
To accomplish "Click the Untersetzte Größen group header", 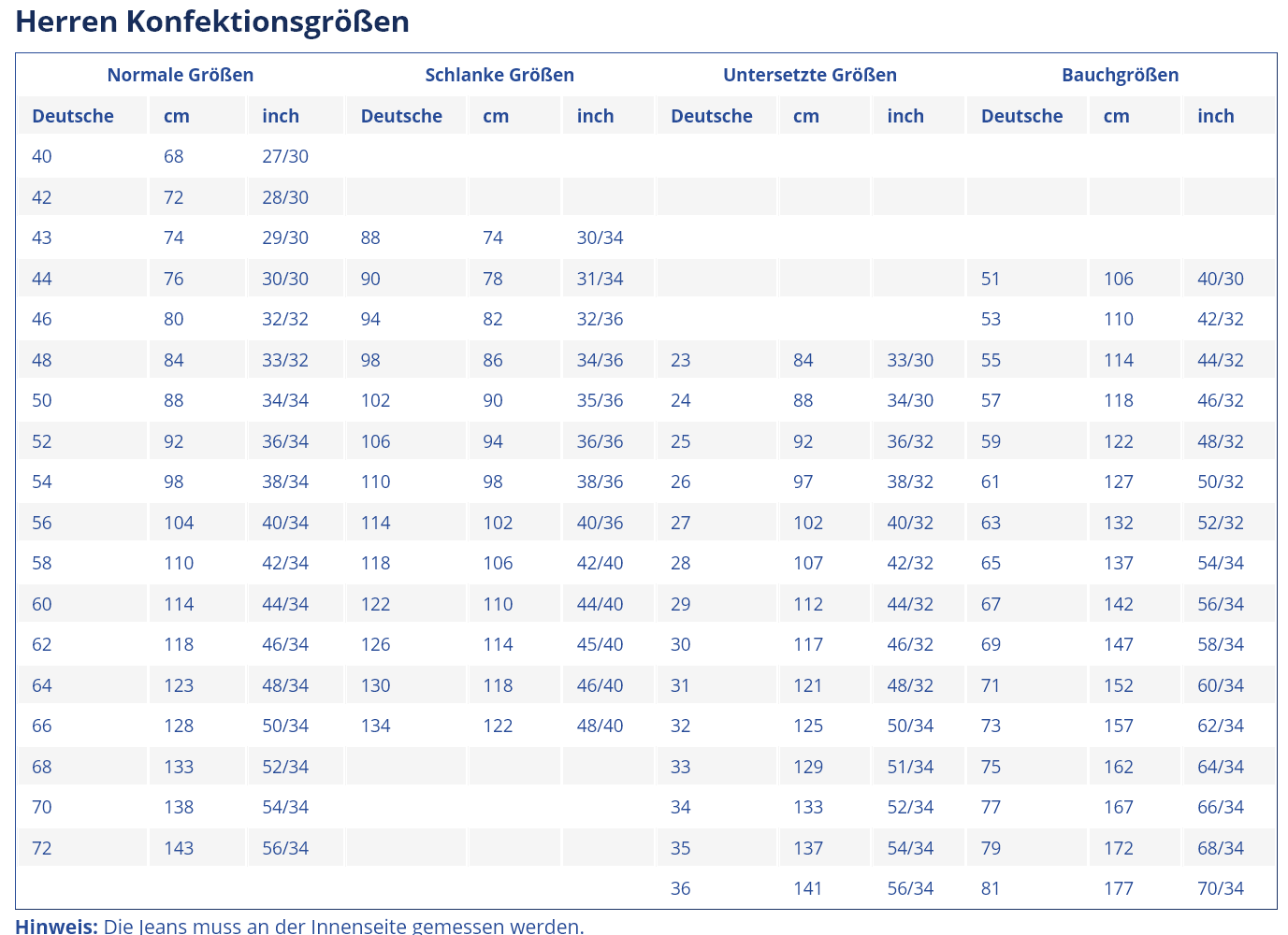I will pos(809,75).
